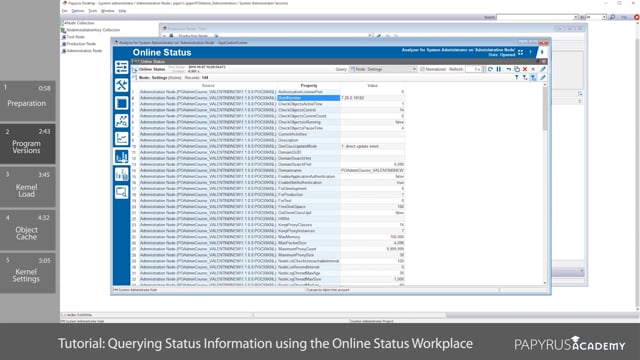Click the white tab at blue header's right end
The width and height of the screenshot is (640, 360).
(x=542, y=52)
